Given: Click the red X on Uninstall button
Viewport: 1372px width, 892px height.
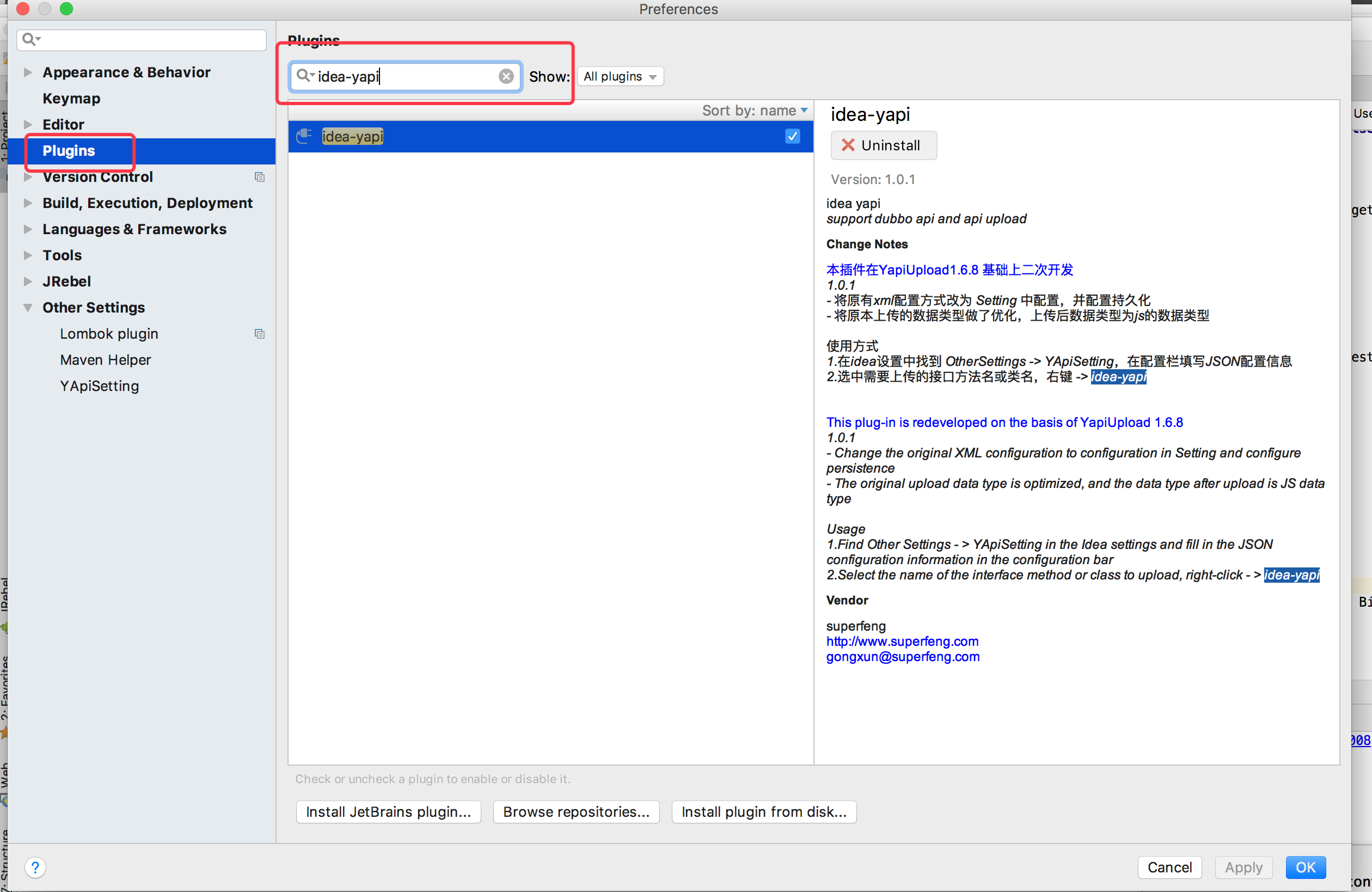Looking at the screenshot, I should [847, 145].
